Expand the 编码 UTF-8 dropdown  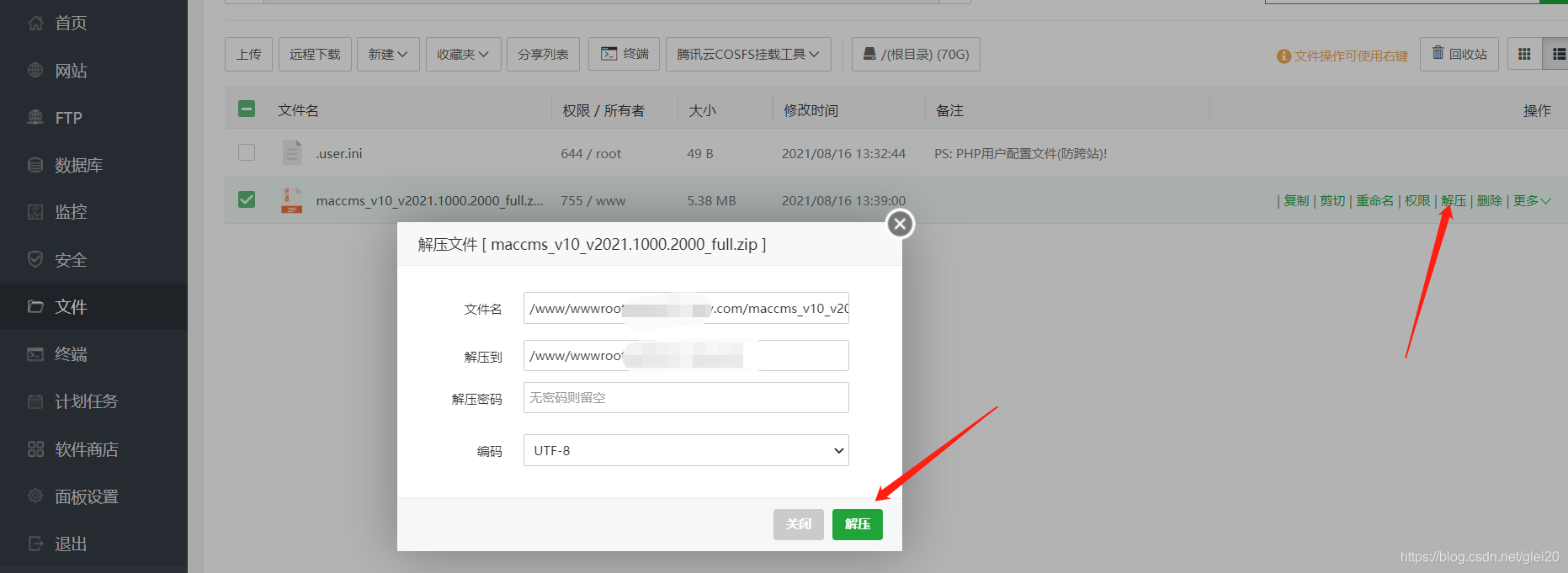click(x=686, y=450)
